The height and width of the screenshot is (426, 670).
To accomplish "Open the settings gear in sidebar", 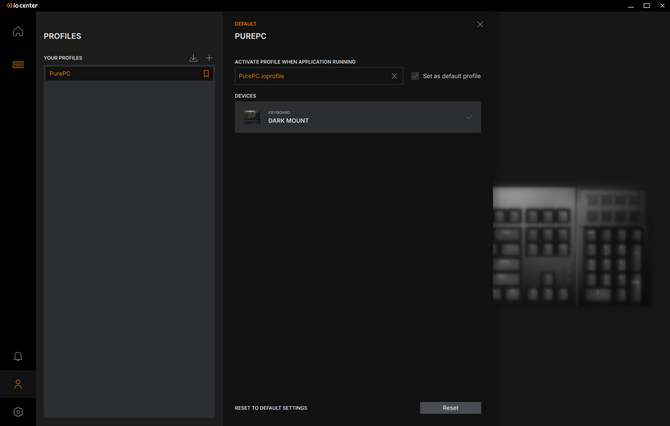I will click(18, 412).
